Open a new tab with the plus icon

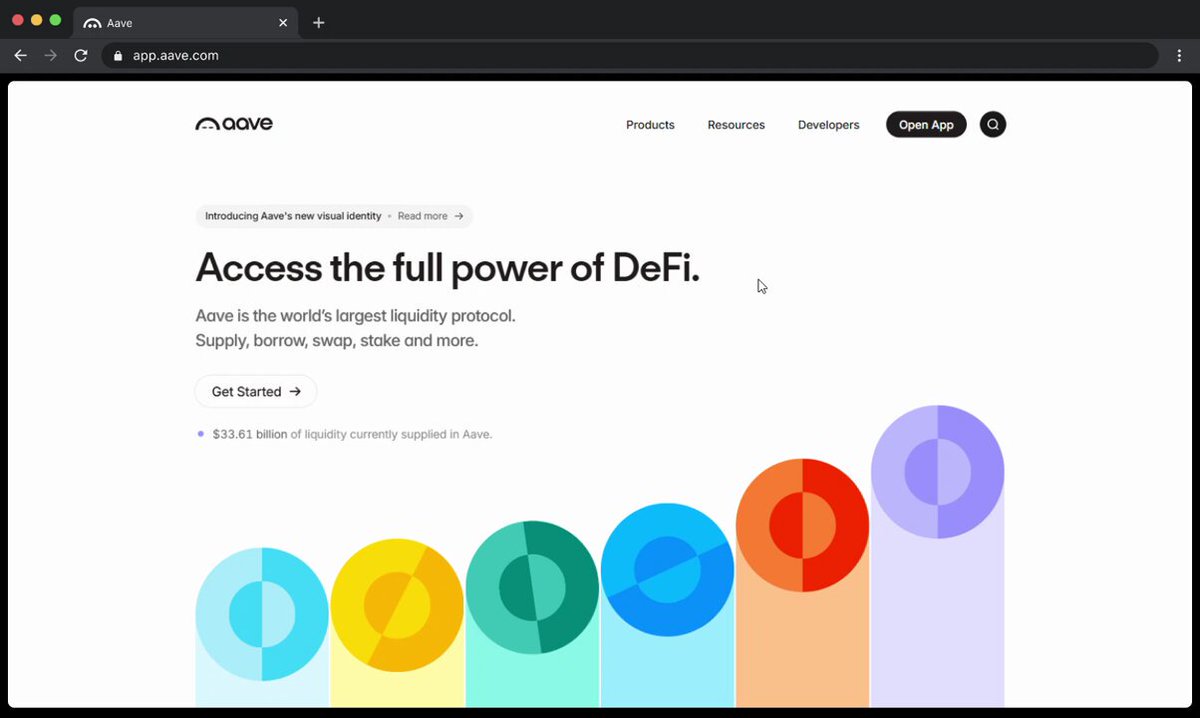[x=318, y=22]
